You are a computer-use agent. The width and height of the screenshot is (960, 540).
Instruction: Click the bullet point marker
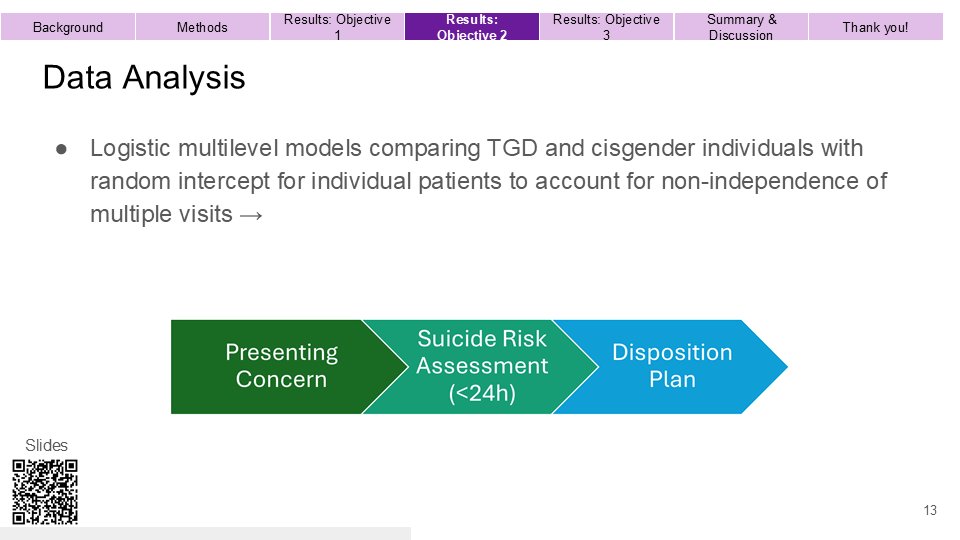(x=61, y=149)
